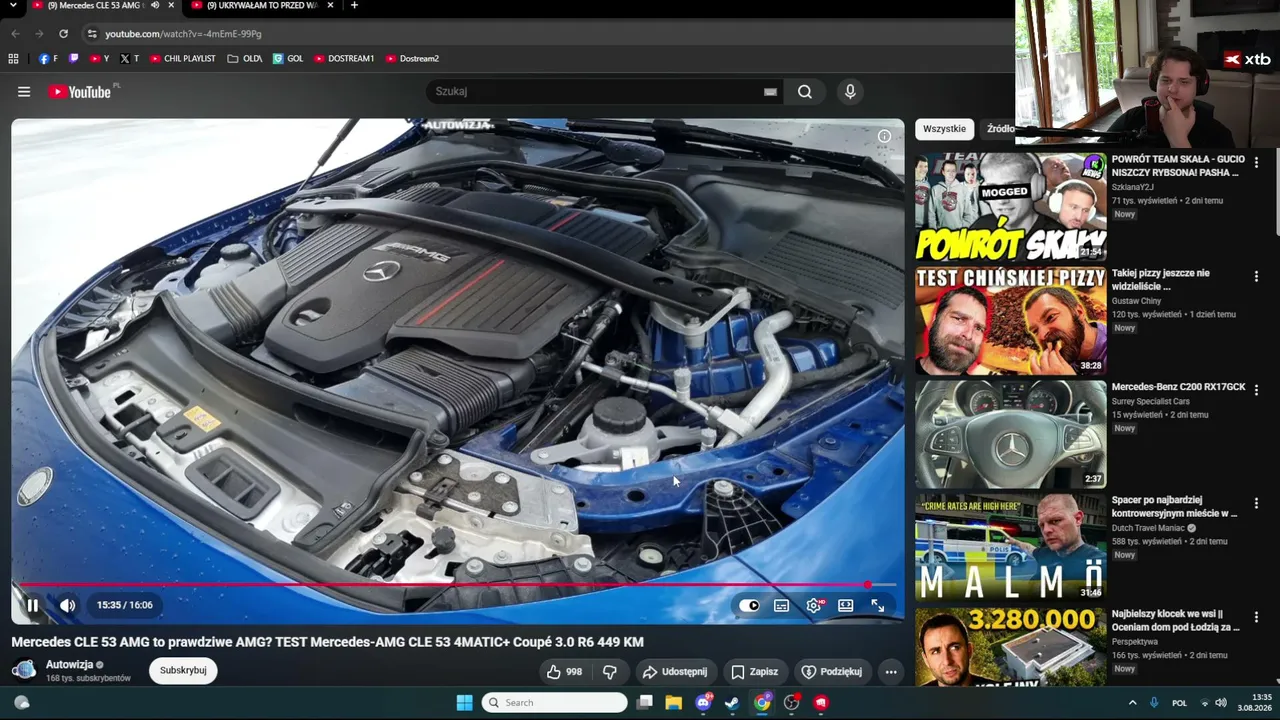1280x720 pixels.
Task: Save the video with Zapisz
Action: [755, 672]
